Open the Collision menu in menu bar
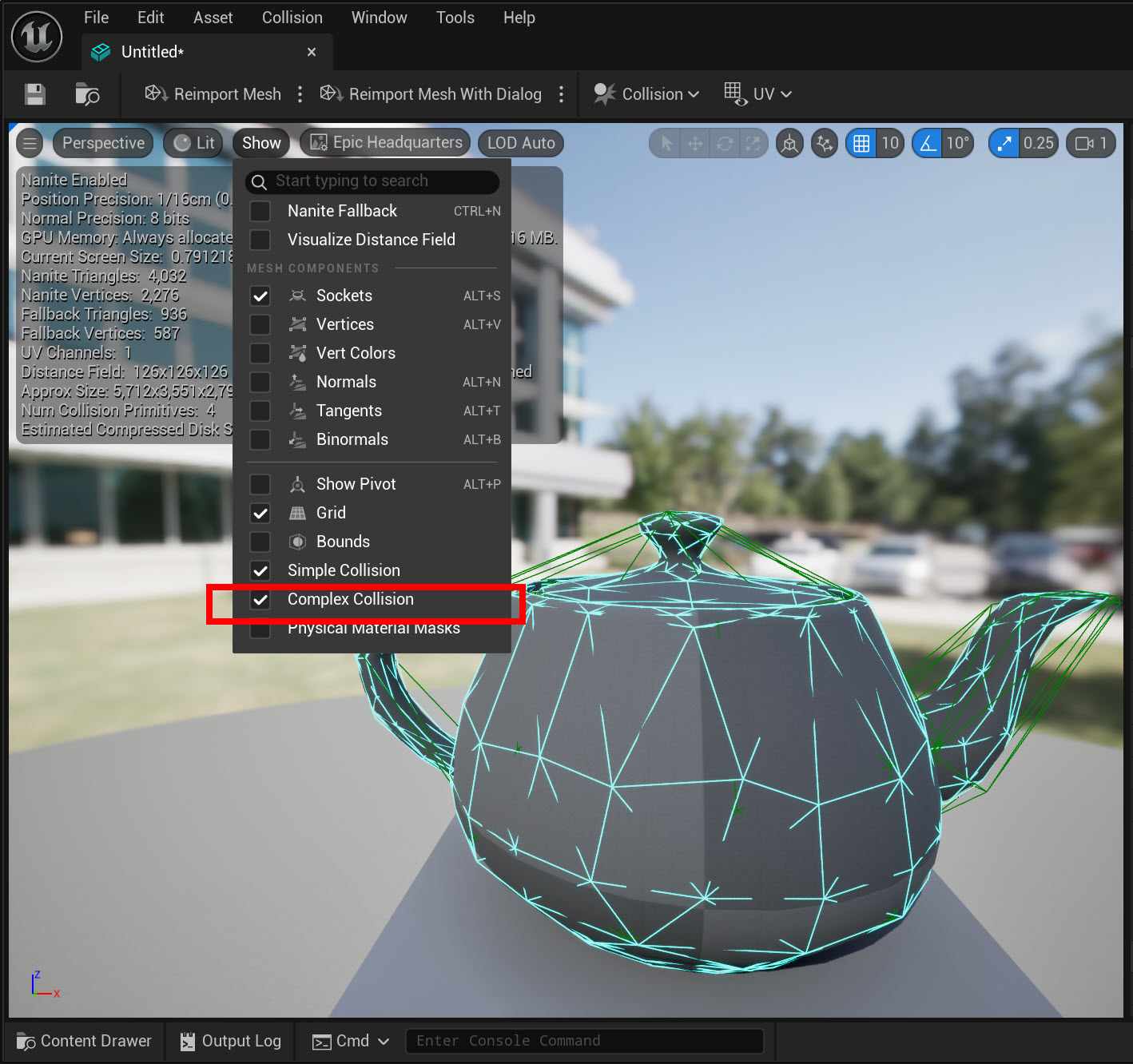1133x1064 pixels. (x=292, y=18)
